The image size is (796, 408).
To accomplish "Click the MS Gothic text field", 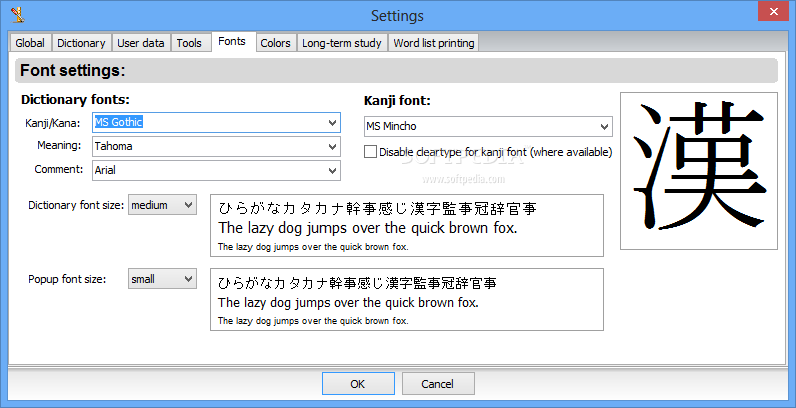I will [209, 123].
